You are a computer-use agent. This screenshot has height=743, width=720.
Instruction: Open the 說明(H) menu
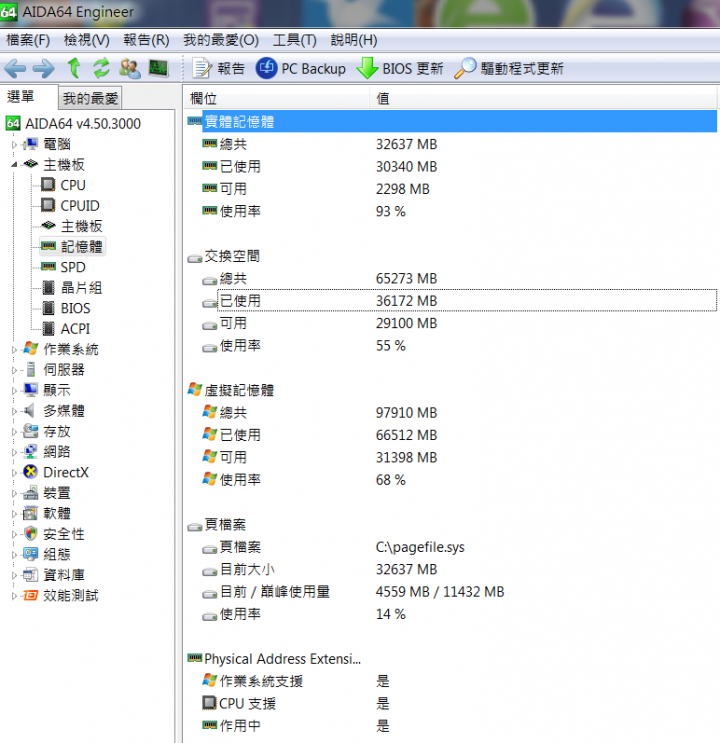click(354, 40)
